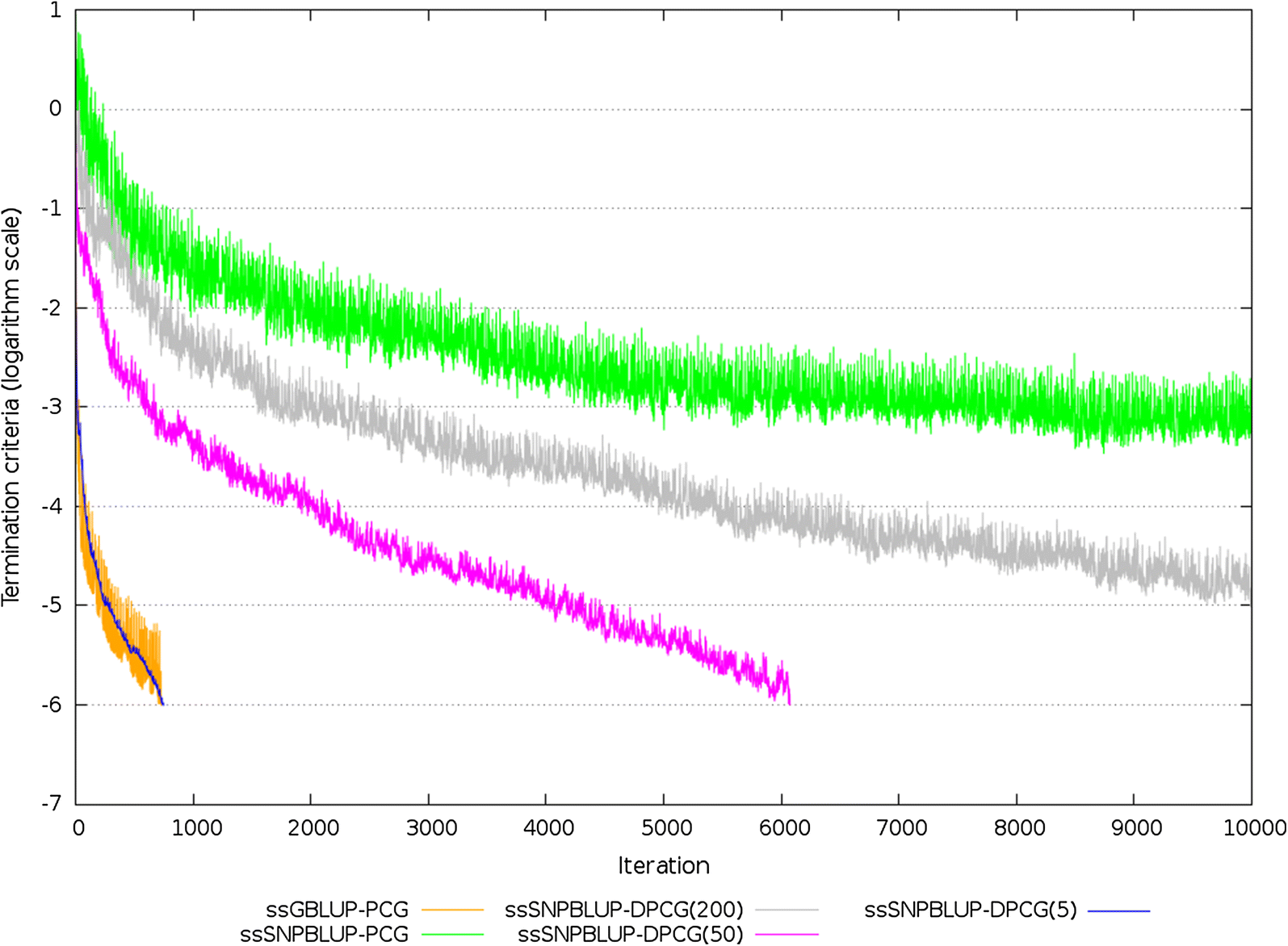Click y-axis tick label -3
The image size is (1288, 946).
click(52, 407)
